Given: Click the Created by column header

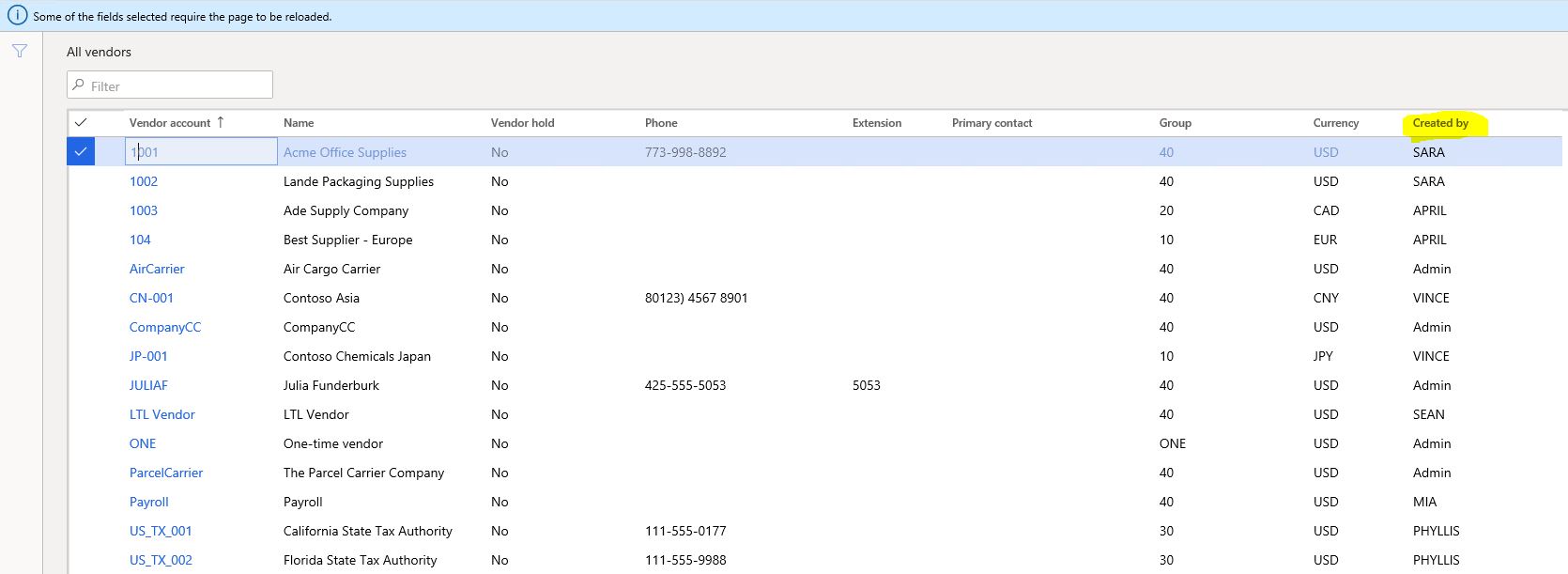Looking at the screenshot, I should (1440, 123).
